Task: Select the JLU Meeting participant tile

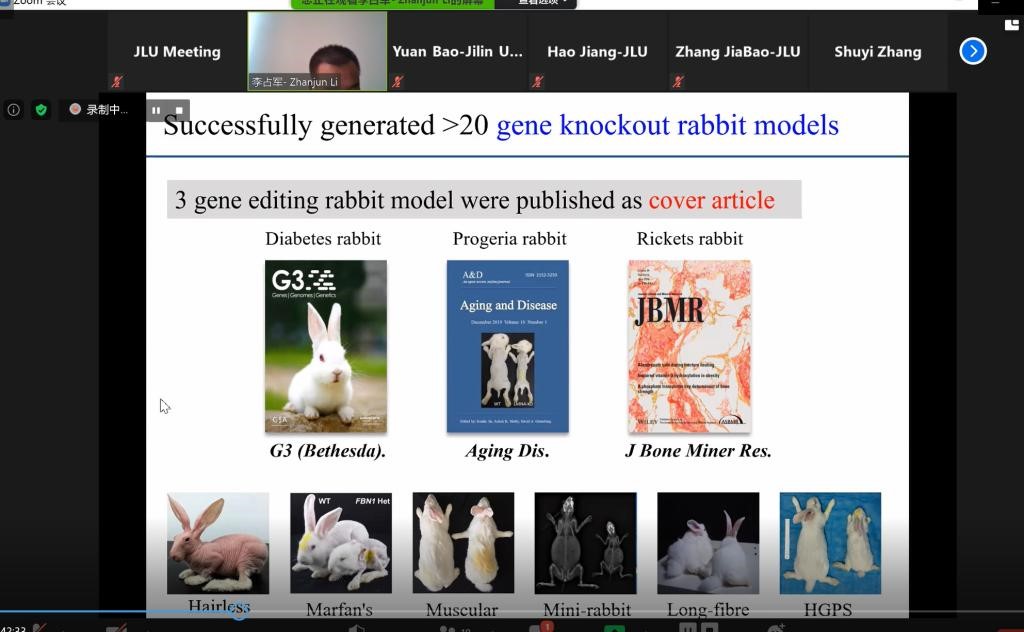Action: pyautogui.click(x=177, y=52)
